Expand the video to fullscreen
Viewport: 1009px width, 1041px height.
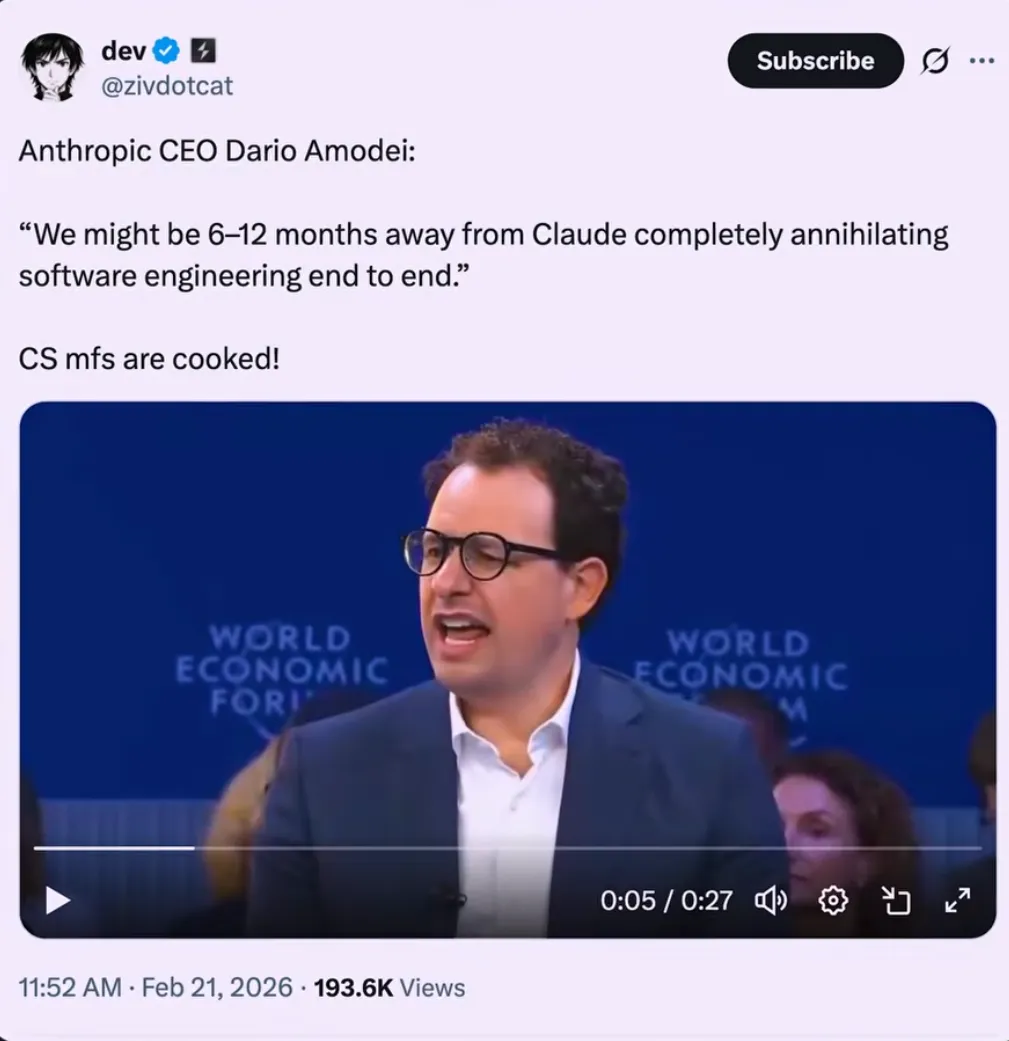tap(958, 900)
